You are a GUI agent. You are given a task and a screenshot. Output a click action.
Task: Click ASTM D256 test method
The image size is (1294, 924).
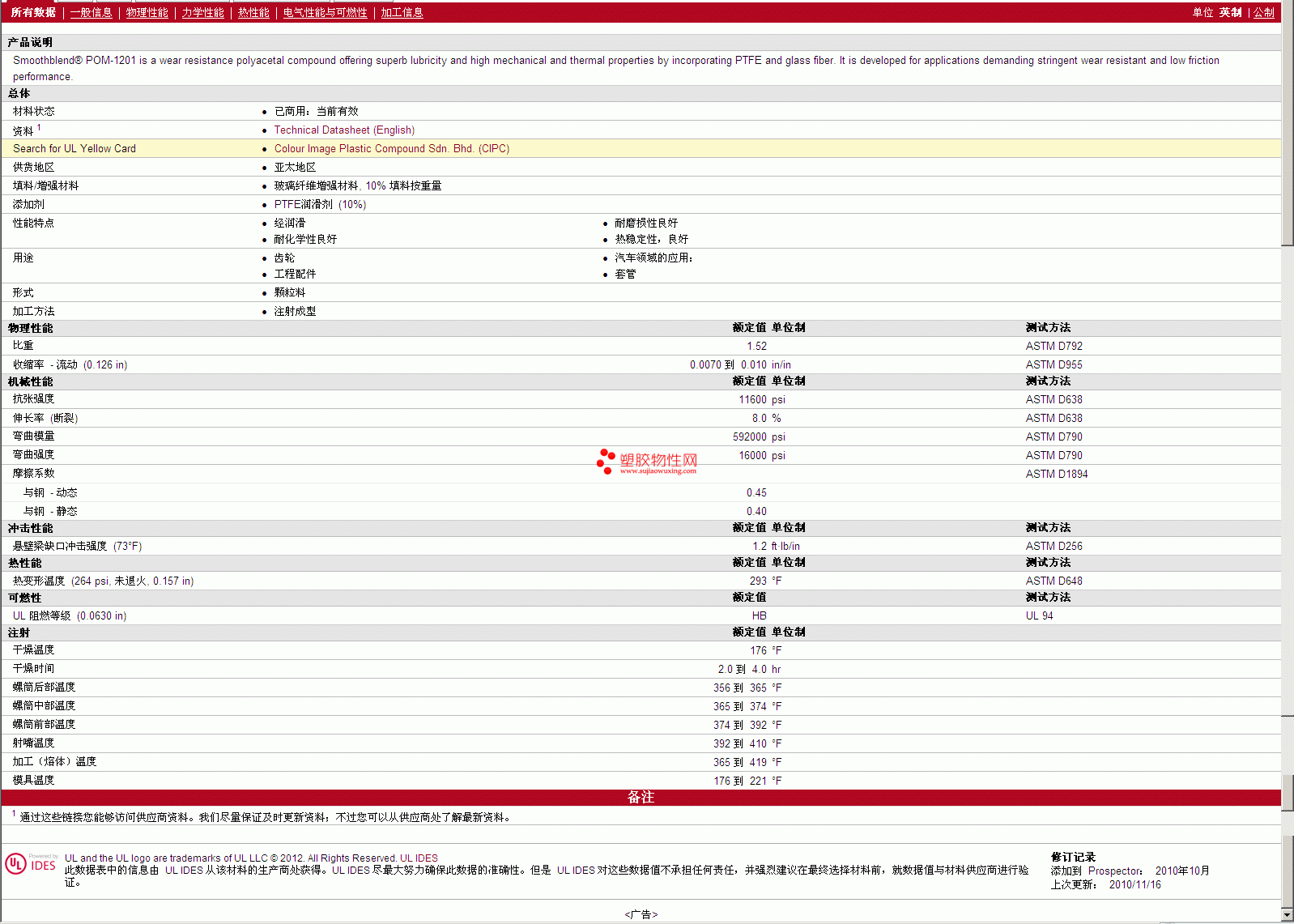[1054, 547]
